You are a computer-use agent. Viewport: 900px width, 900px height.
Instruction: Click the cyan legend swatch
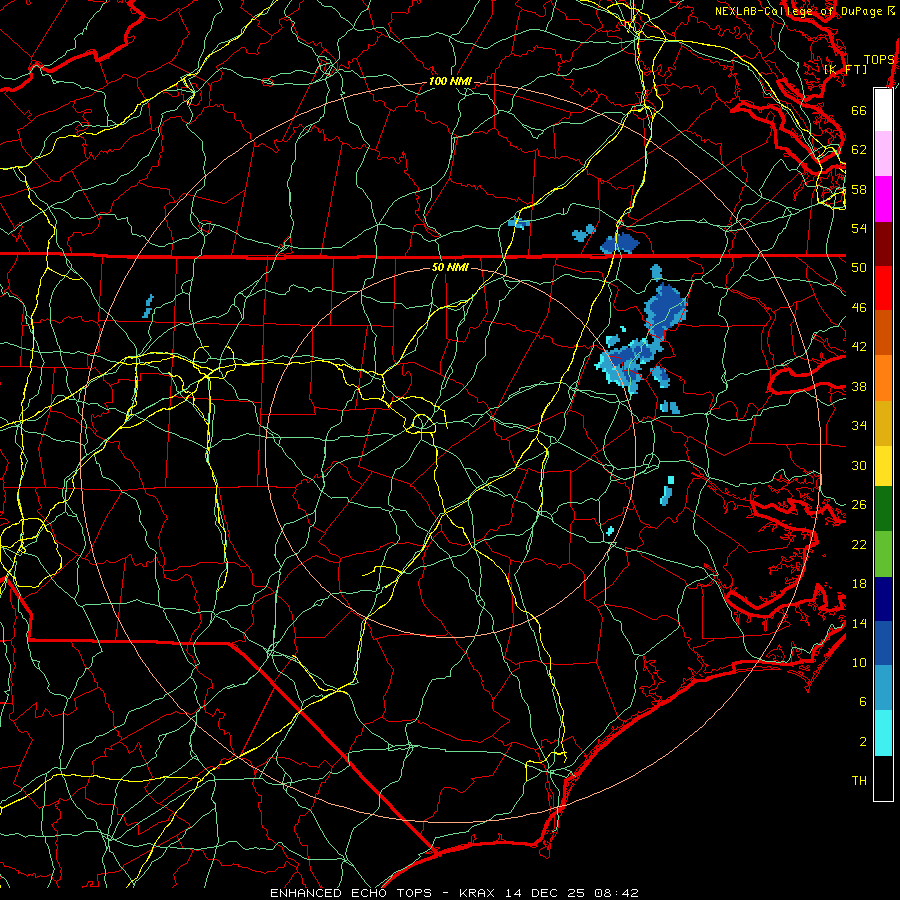coord(883,733)
